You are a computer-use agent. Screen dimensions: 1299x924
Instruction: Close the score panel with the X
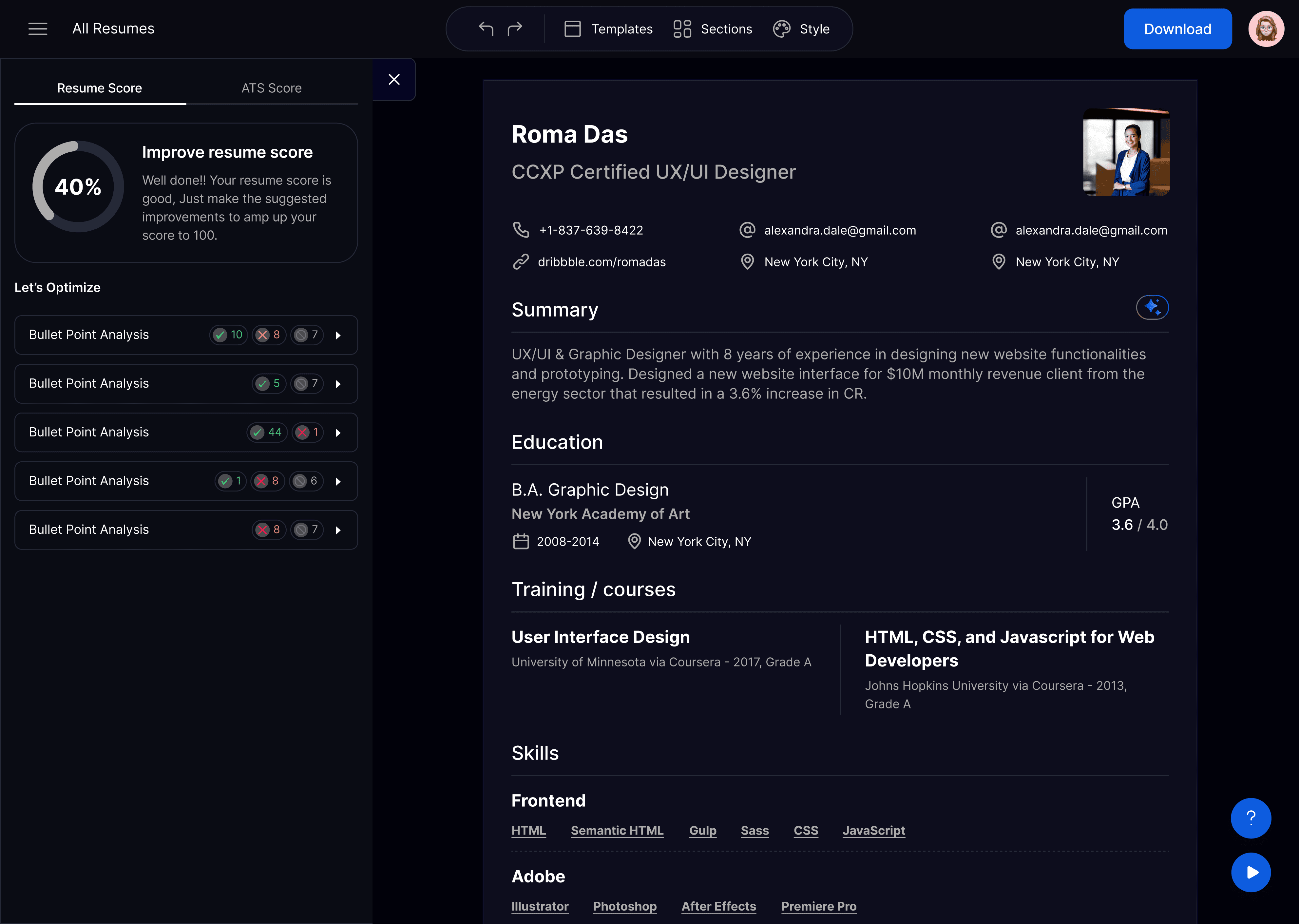click(x=394, y=80)
